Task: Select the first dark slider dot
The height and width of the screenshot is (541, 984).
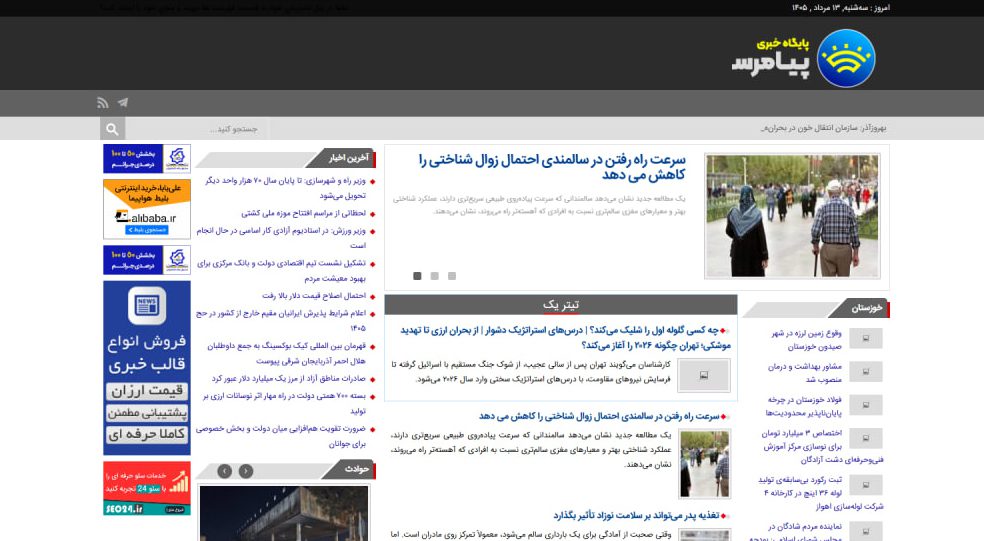Action: (417, 276)
